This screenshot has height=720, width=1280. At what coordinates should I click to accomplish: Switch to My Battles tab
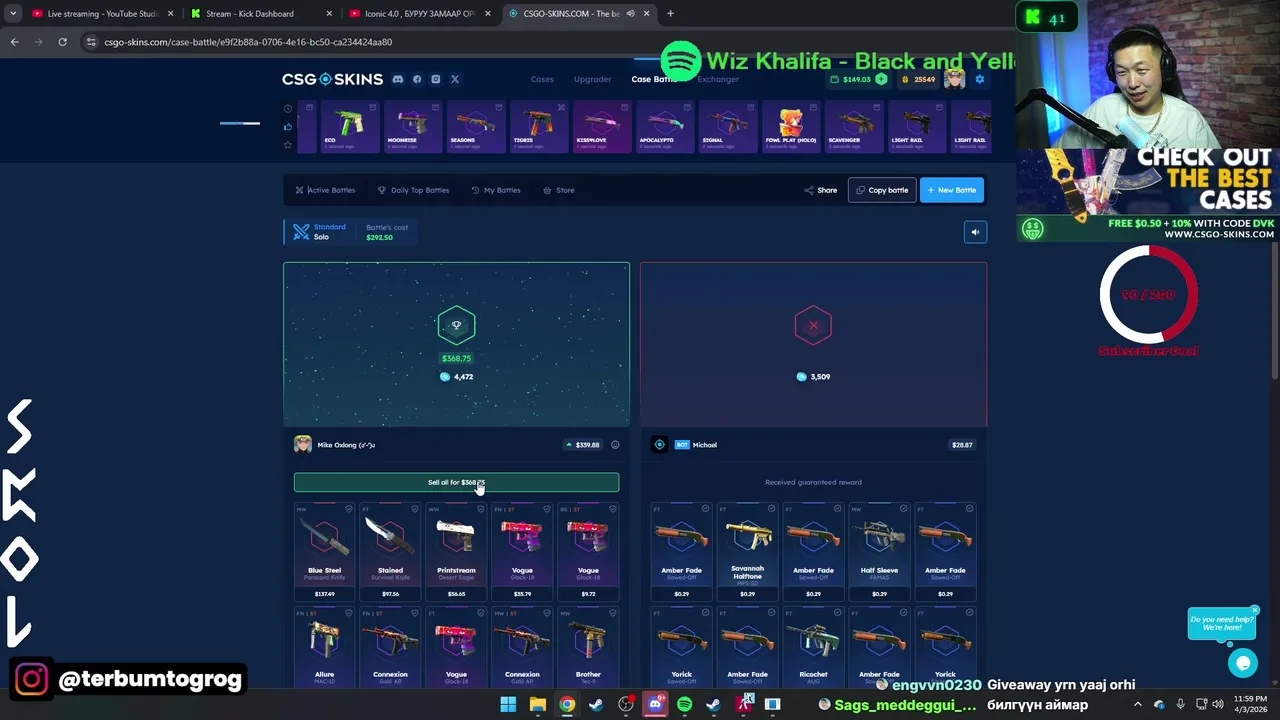496,190
